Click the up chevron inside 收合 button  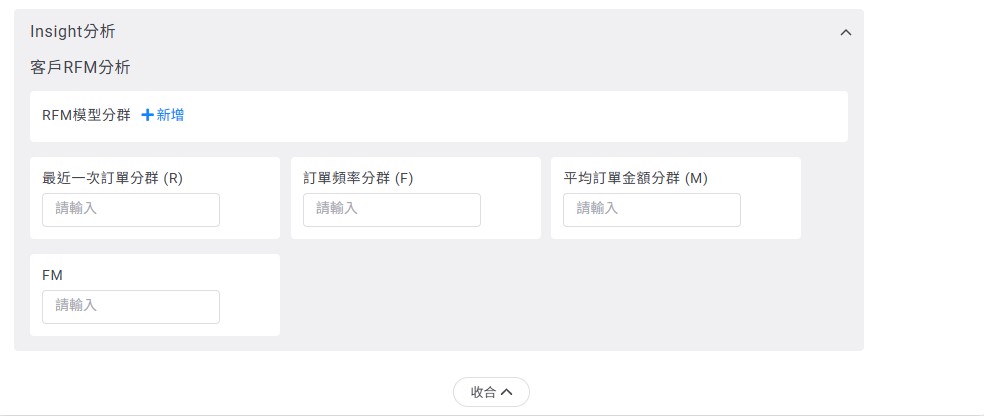(x=506, y=392)
